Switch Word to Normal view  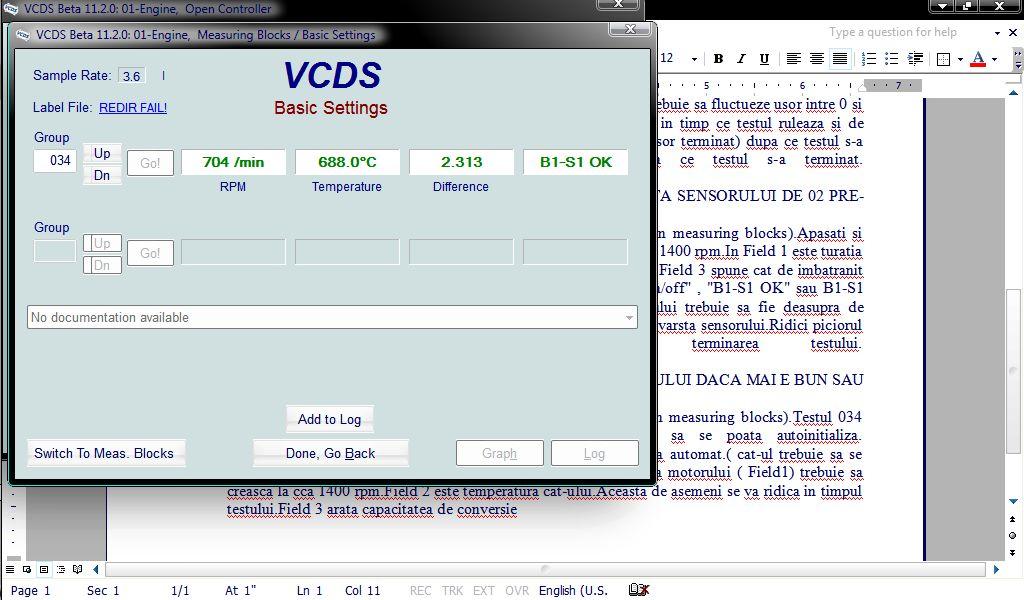[10, 569]
